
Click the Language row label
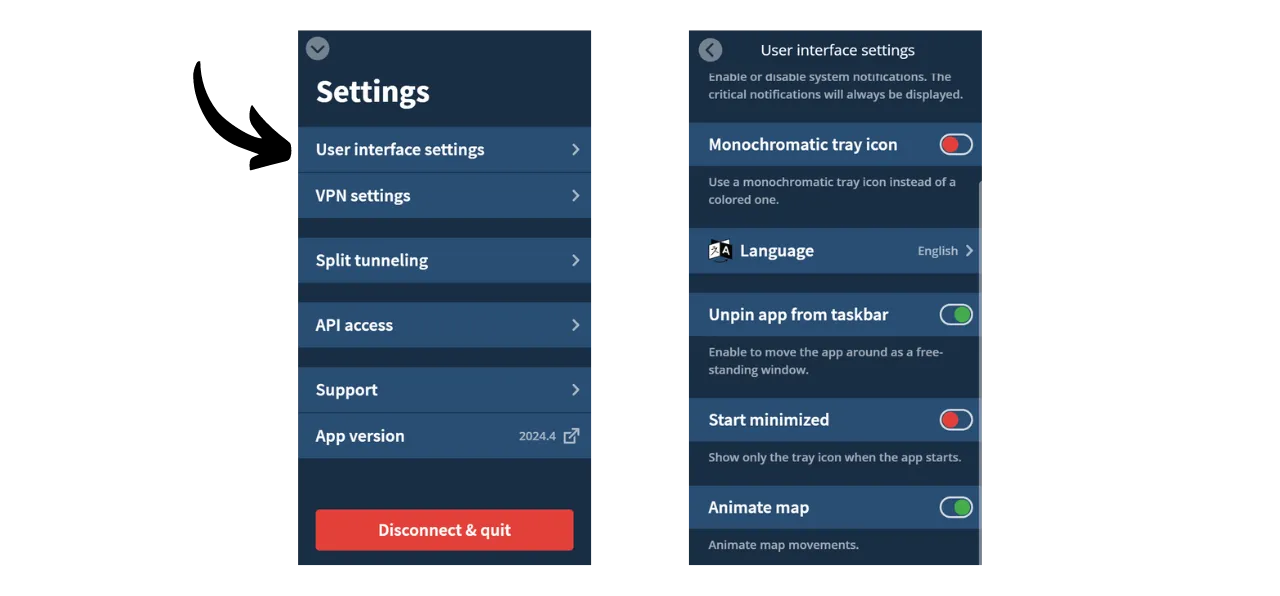[x=776, y=251]
